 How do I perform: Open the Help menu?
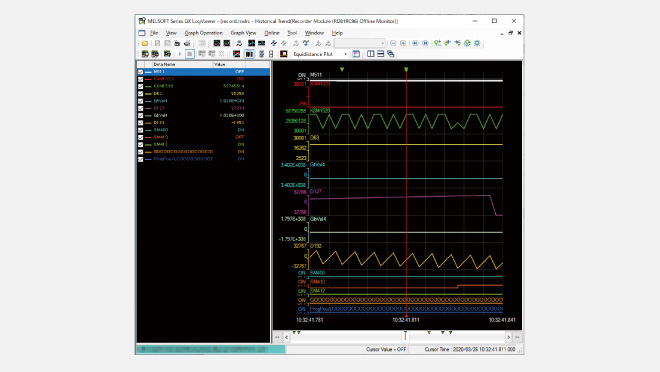pyautogui.click(x=337, y=33)
